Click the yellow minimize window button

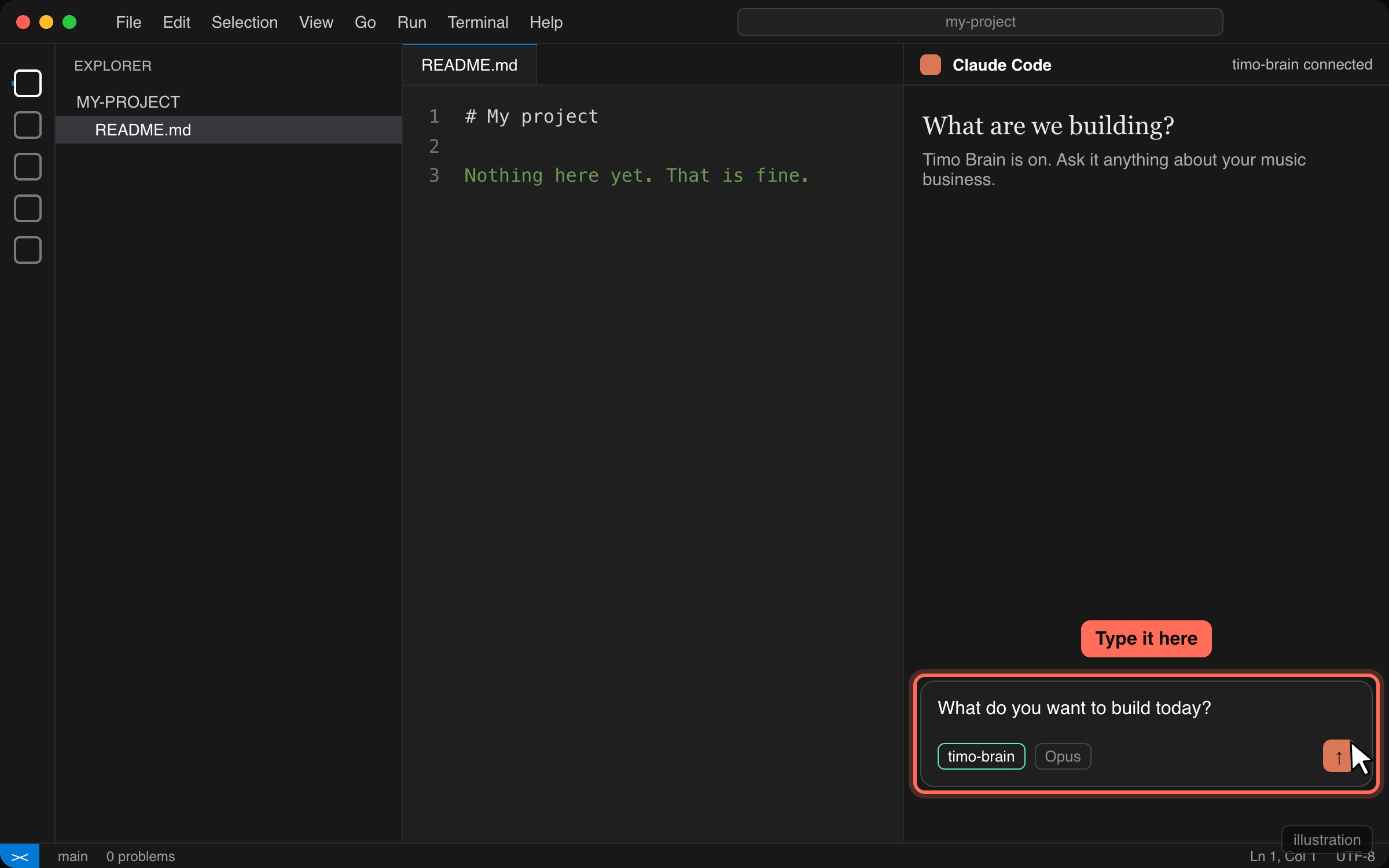46,22
